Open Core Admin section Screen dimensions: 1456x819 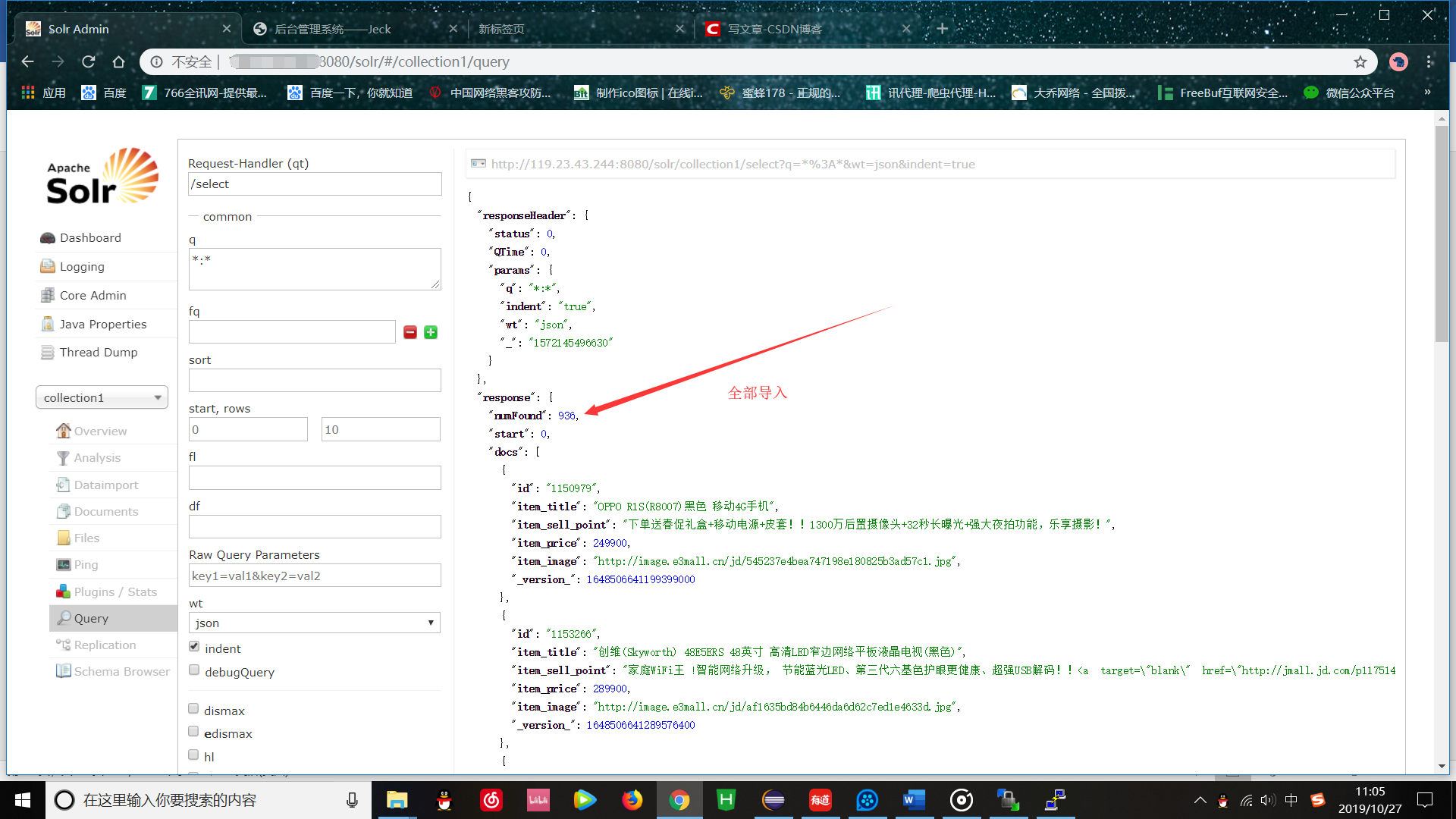pyautogui.click(x=93, y=296)
